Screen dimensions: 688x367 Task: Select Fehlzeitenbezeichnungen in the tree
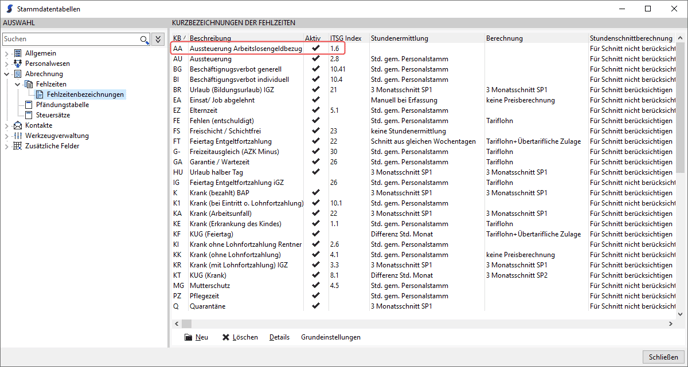coord(85,94)
